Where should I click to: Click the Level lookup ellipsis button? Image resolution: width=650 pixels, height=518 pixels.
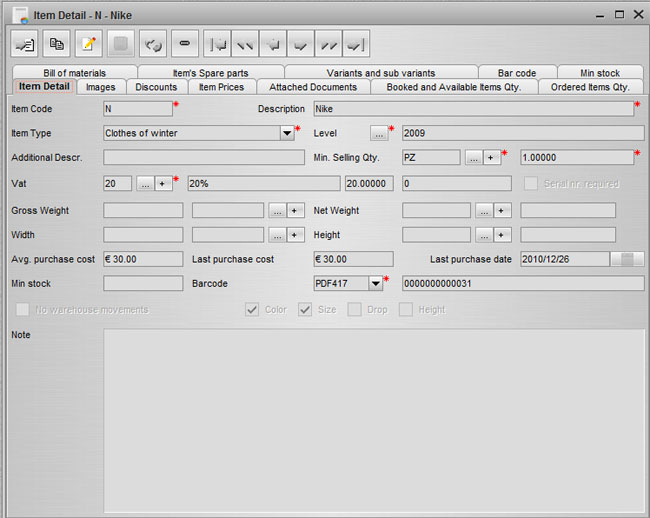pos(378,133)
